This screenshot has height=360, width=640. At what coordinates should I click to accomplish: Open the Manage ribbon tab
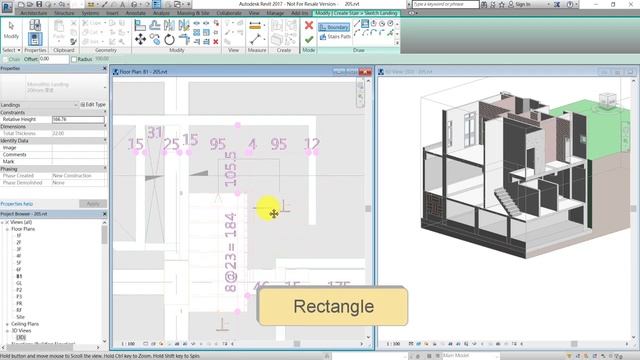click(x=275, y=13)
